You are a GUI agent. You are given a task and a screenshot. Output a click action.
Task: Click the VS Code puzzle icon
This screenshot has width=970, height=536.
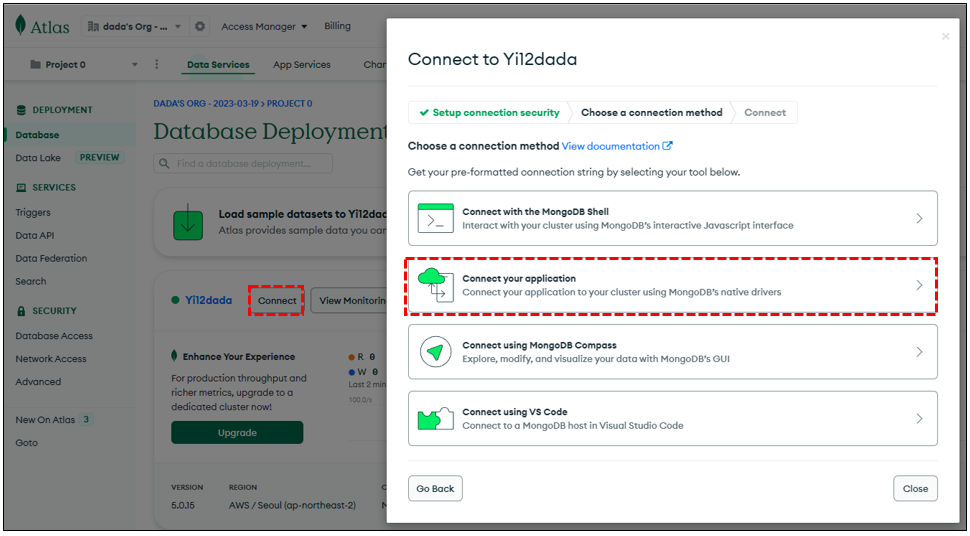click(436, 418)
